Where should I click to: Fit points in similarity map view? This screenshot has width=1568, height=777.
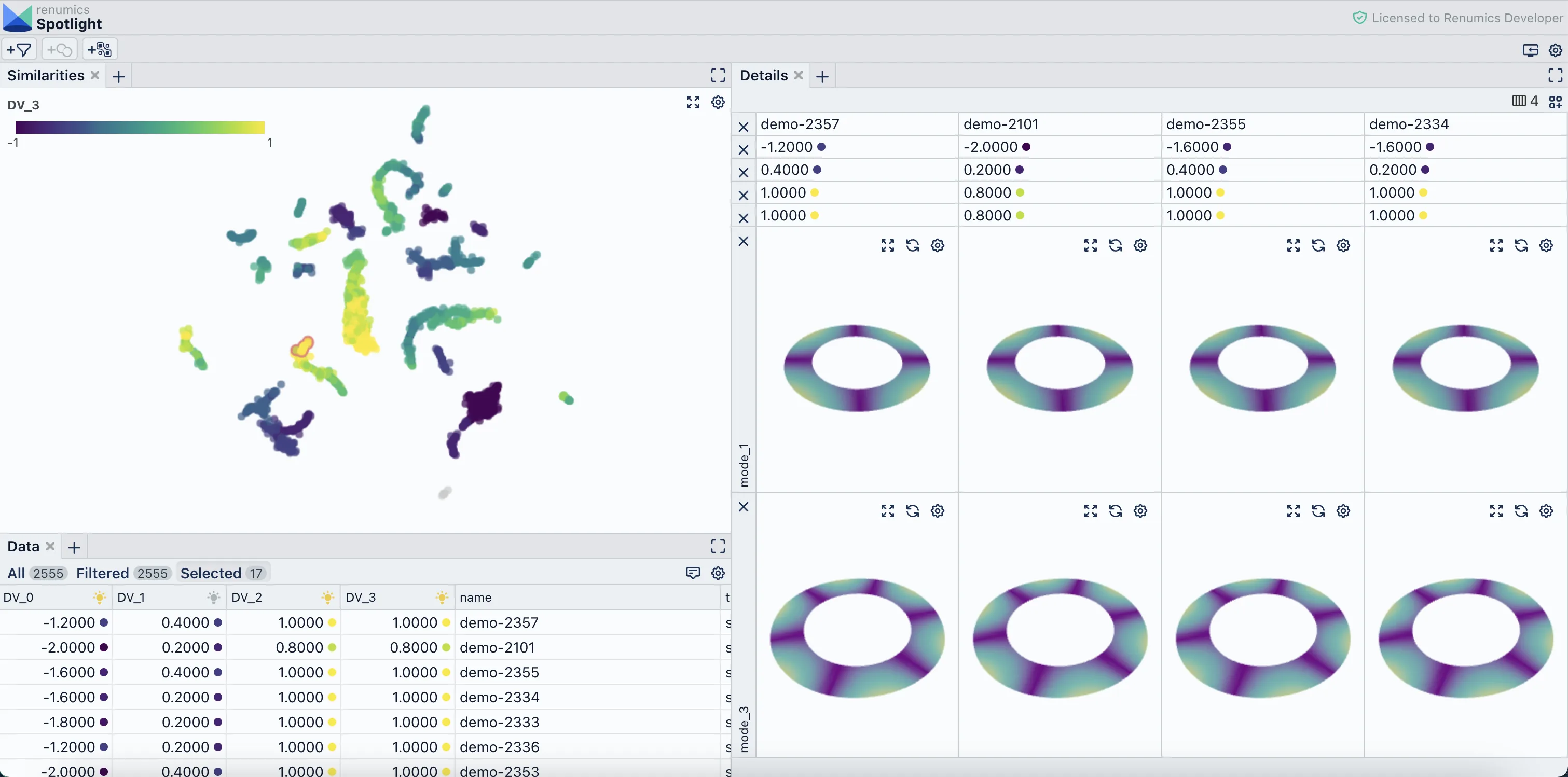click(x=693, y=102)
